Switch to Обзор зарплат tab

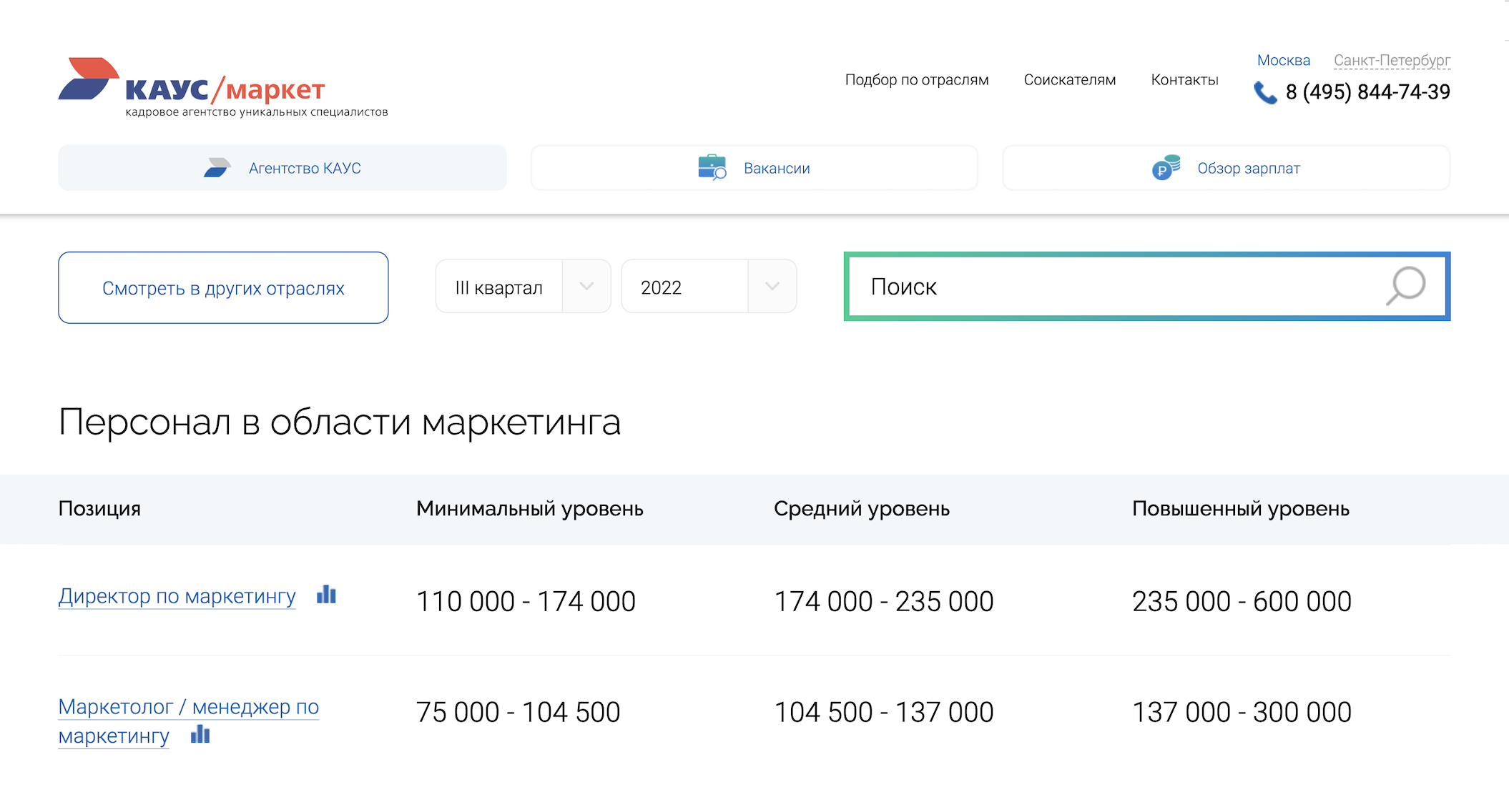pyautogui.click(x=1226, y=168)
